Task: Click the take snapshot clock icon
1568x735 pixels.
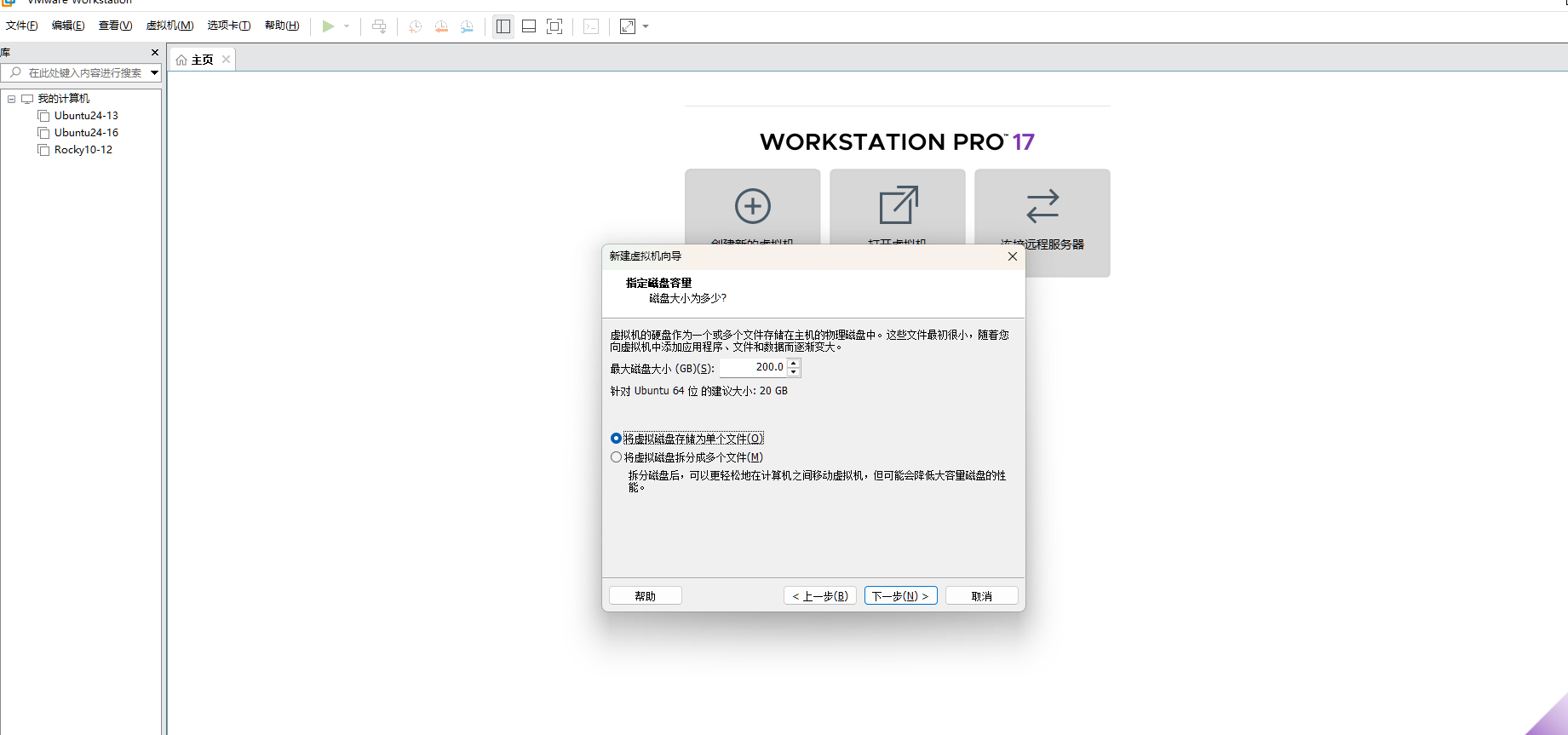Action: (415, 26)
